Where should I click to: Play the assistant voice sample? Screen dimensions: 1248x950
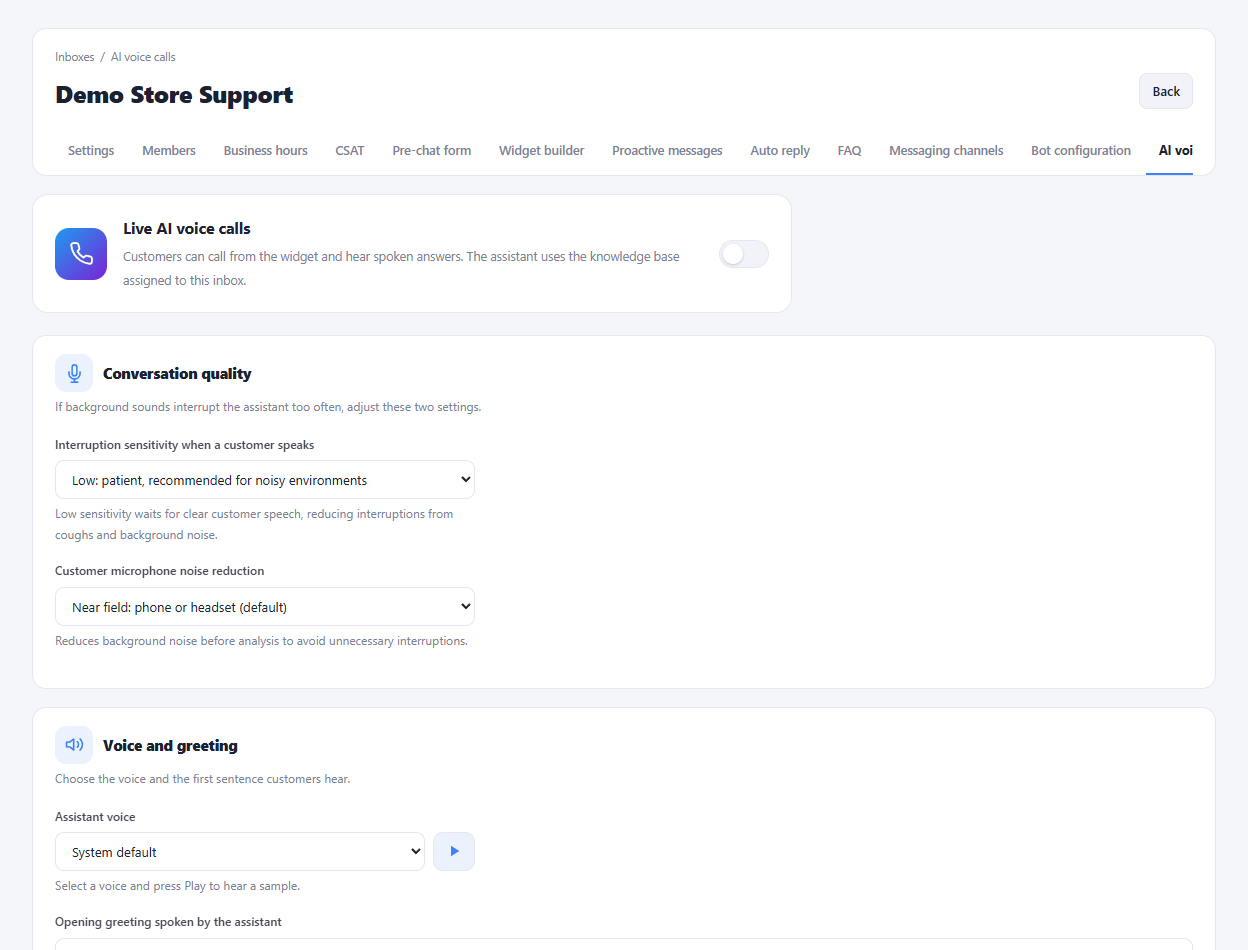454,852
